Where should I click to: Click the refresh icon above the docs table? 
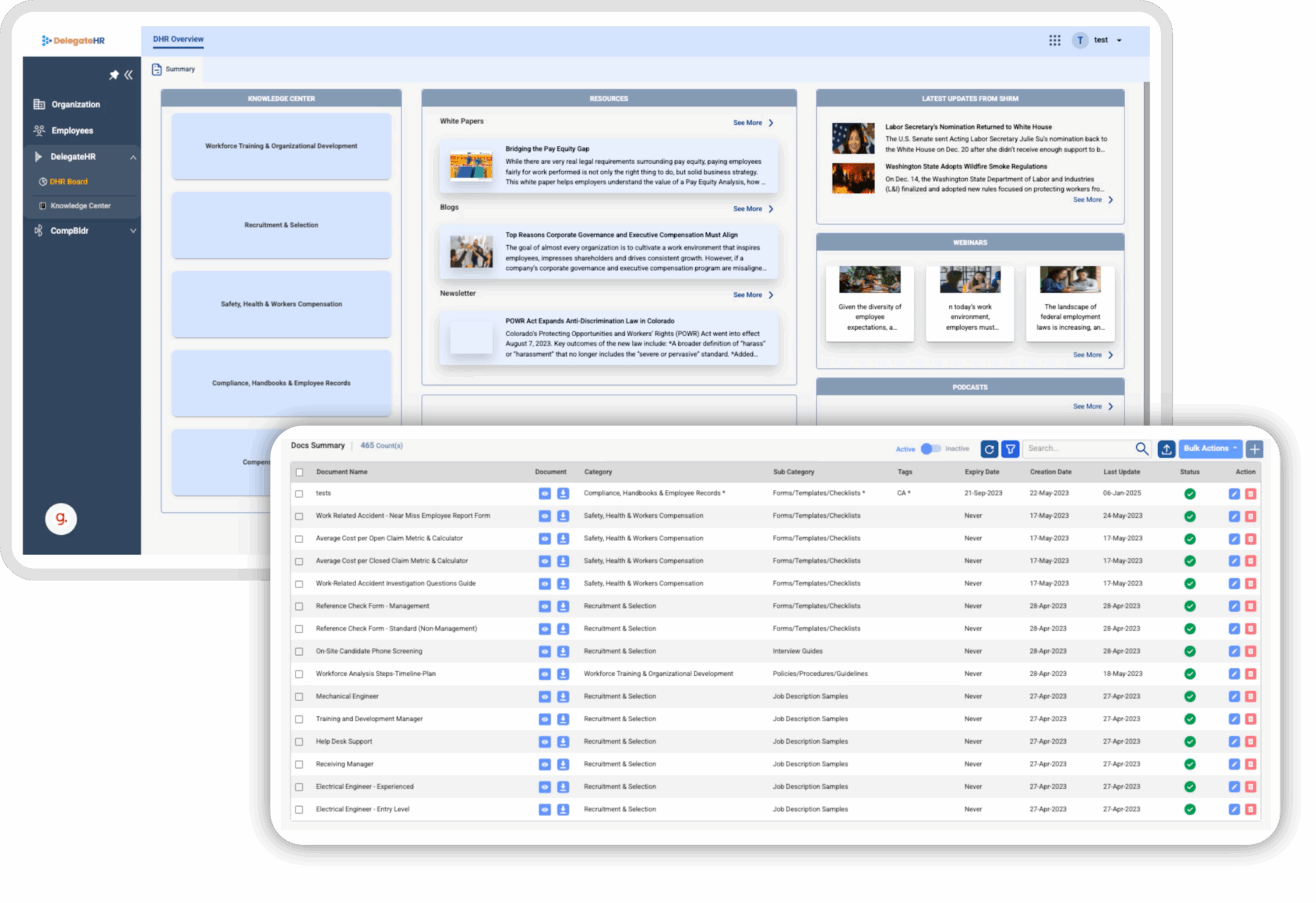pos(989,449)
